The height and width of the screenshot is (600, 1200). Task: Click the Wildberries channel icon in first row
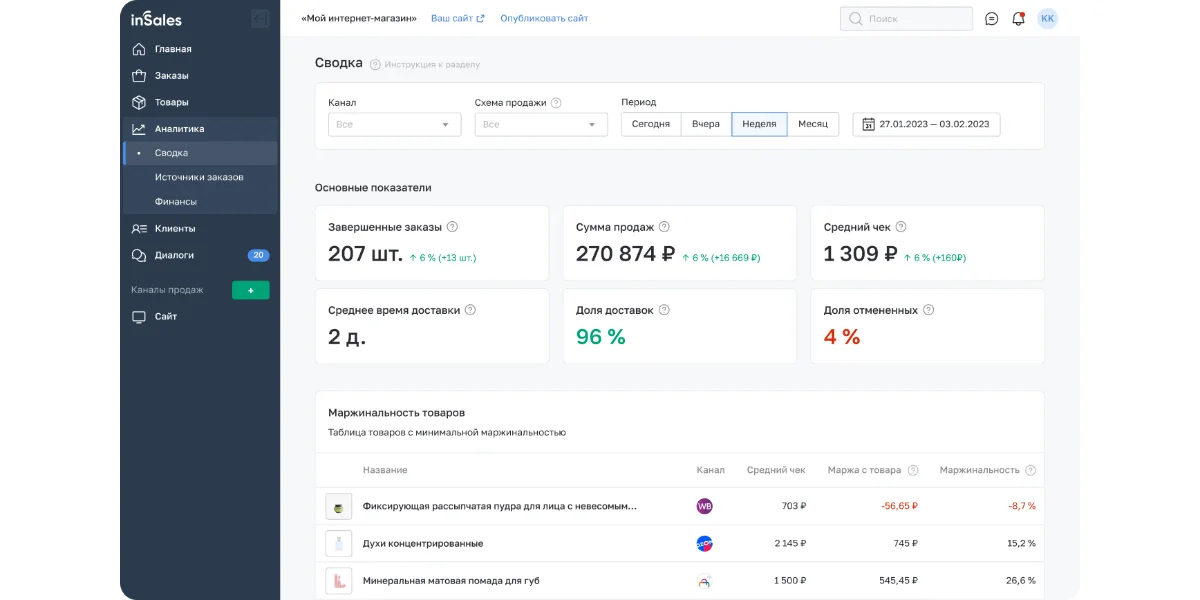[x=704, y=506]
